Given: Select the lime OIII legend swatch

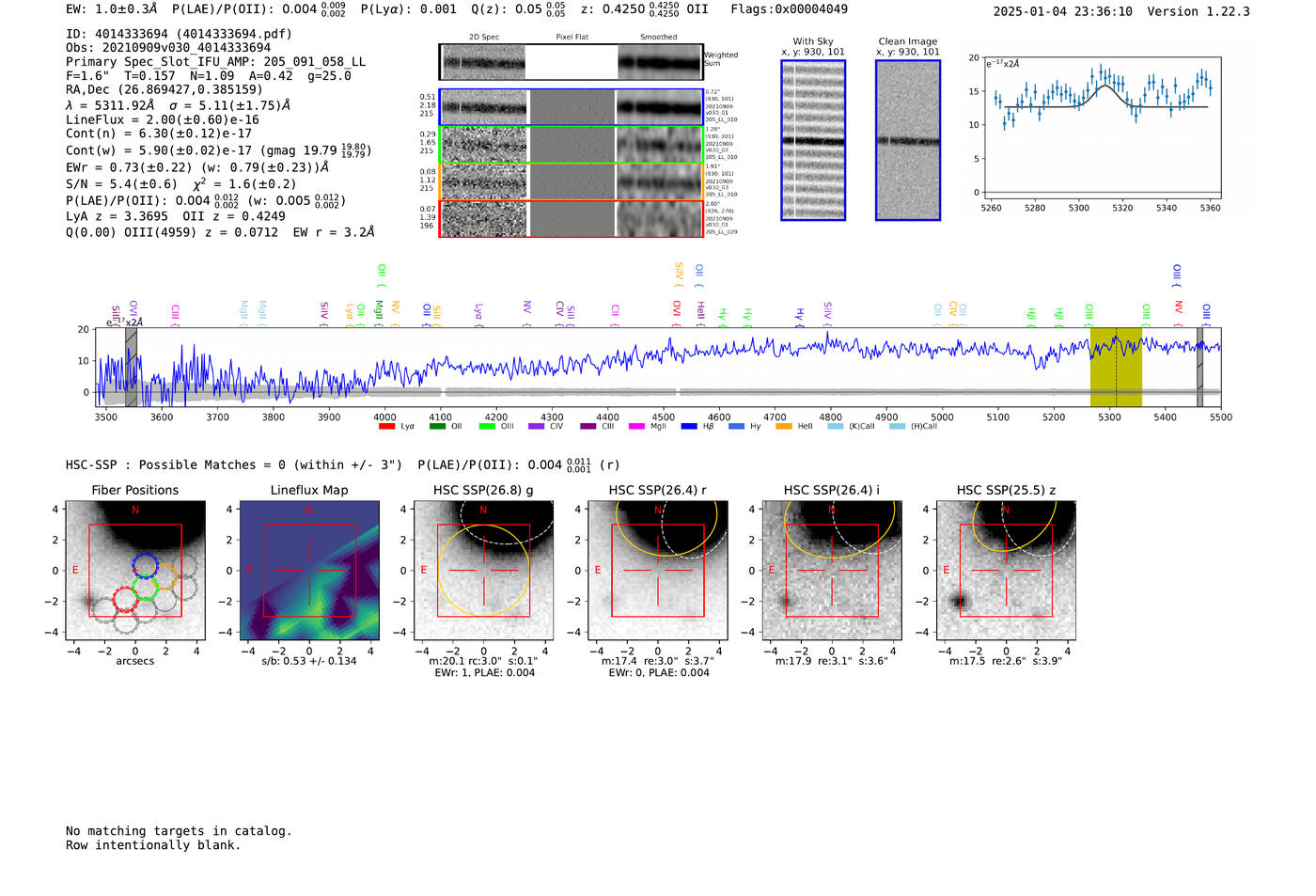Looking at the screenshot, I should (x=486, y=427).
